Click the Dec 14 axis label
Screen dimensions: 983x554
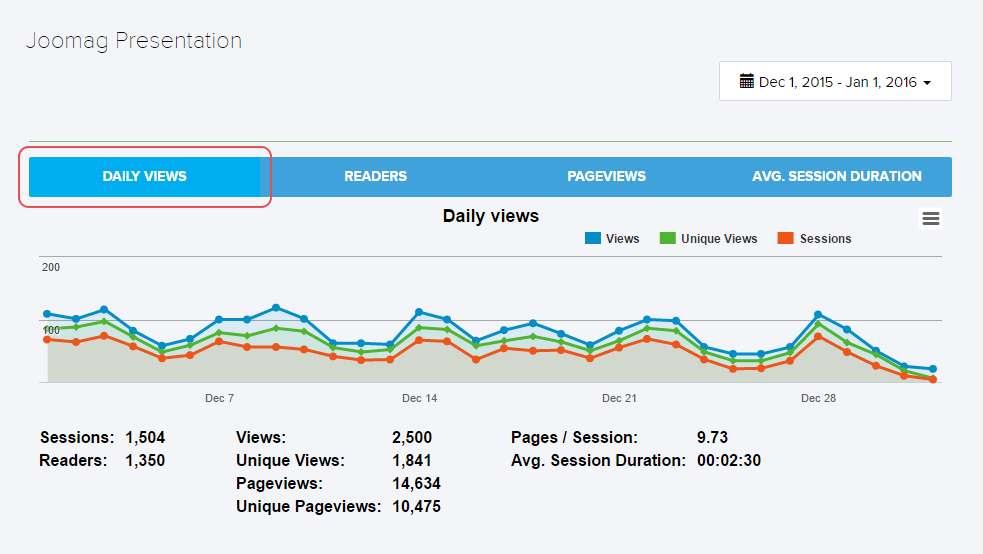pyautogui.click(x=419, y=398)
